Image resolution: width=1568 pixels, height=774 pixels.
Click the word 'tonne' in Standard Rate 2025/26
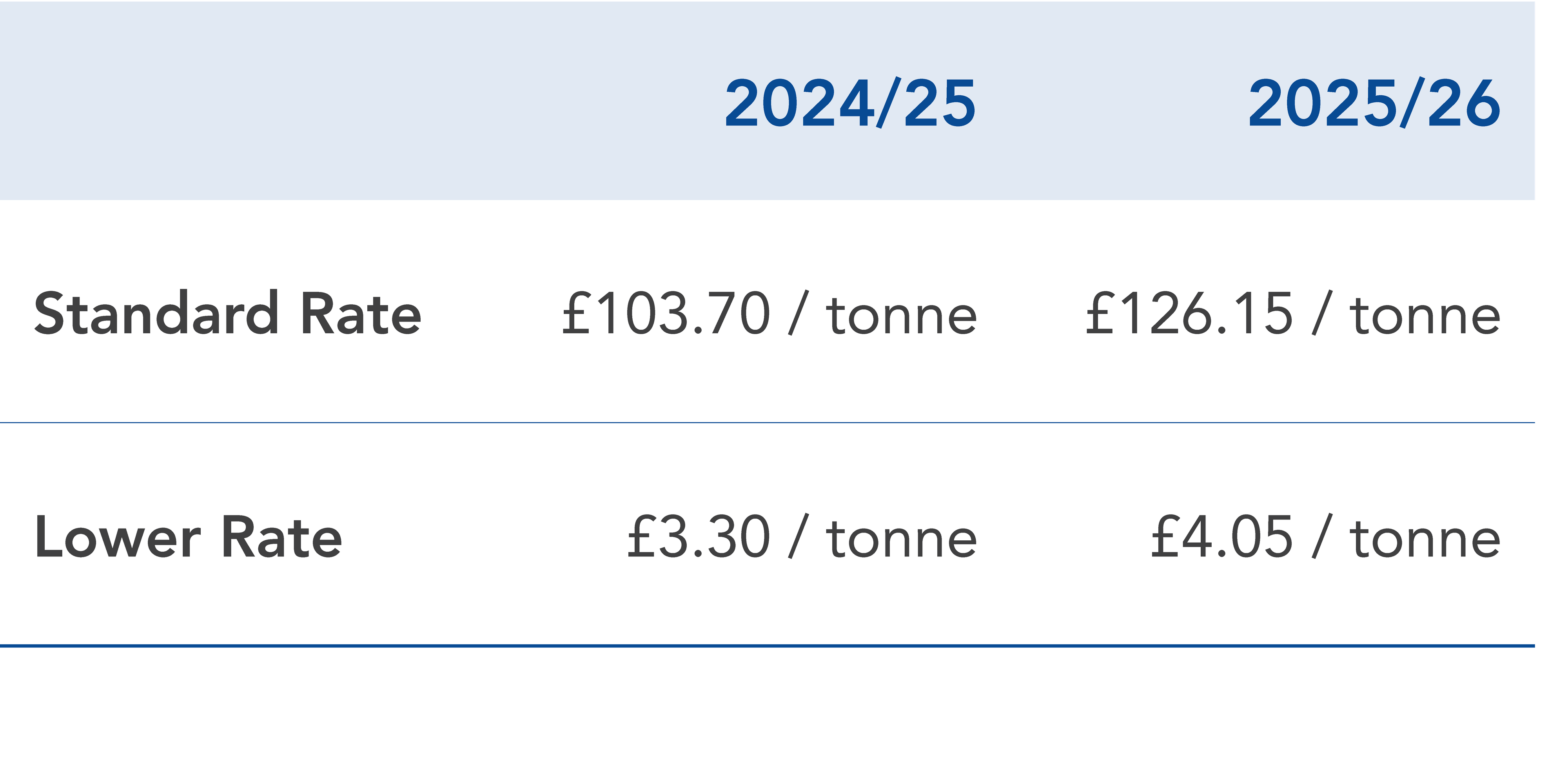click(x=1425, y=317)
